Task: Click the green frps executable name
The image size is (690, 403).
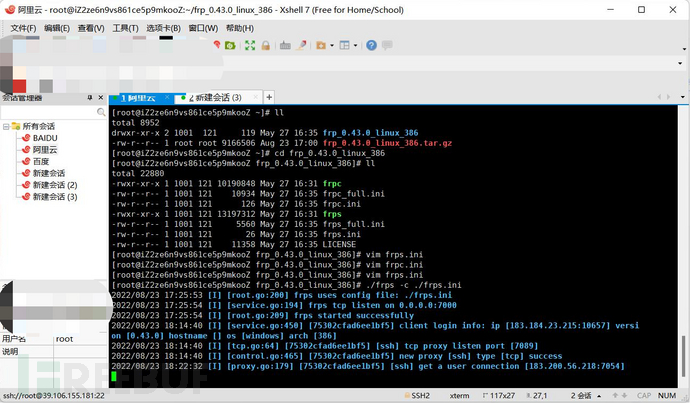Action: 332,214
